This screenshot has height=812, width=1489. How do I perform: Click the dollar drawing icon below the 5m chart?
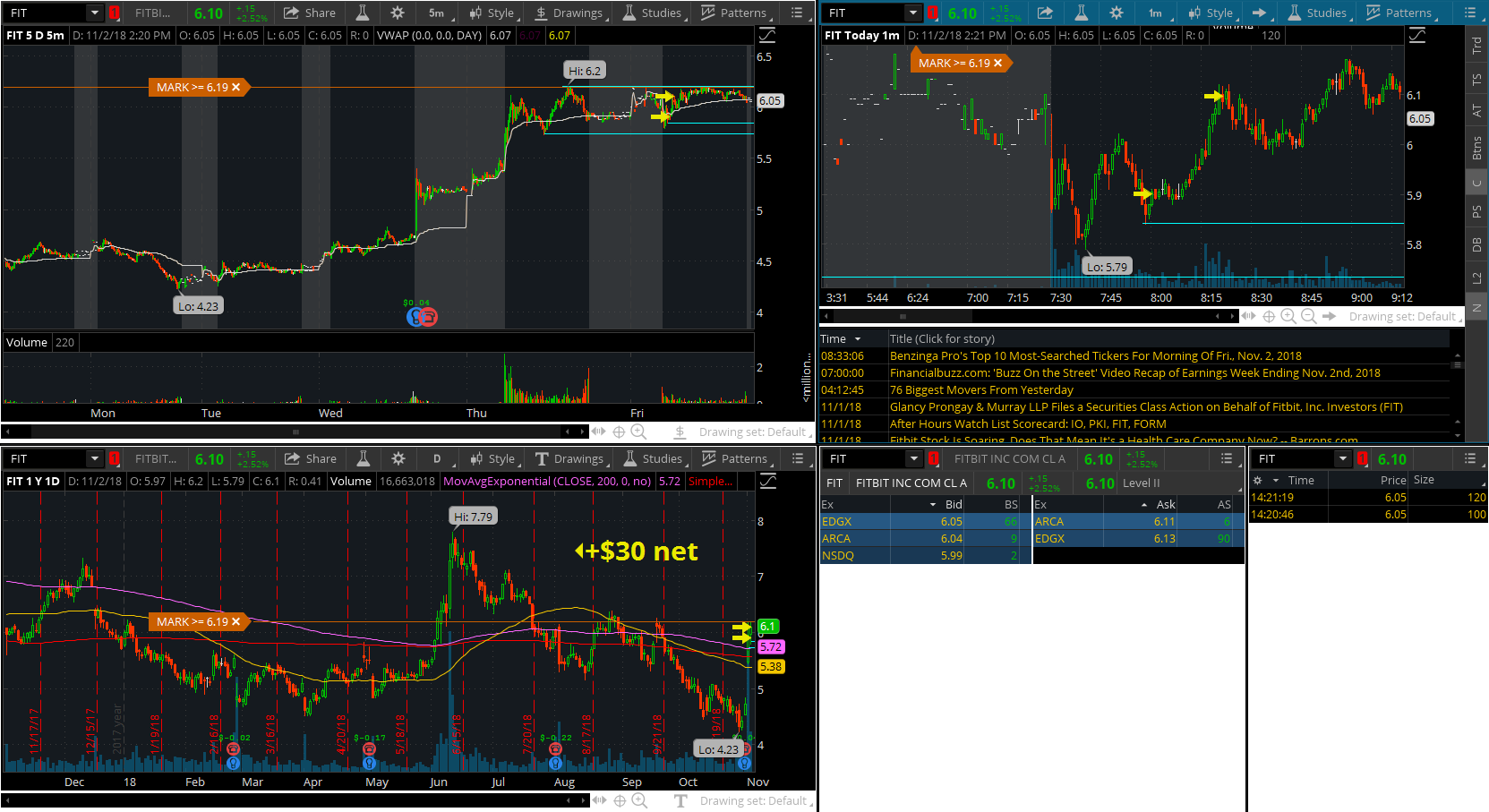(680, 432)
